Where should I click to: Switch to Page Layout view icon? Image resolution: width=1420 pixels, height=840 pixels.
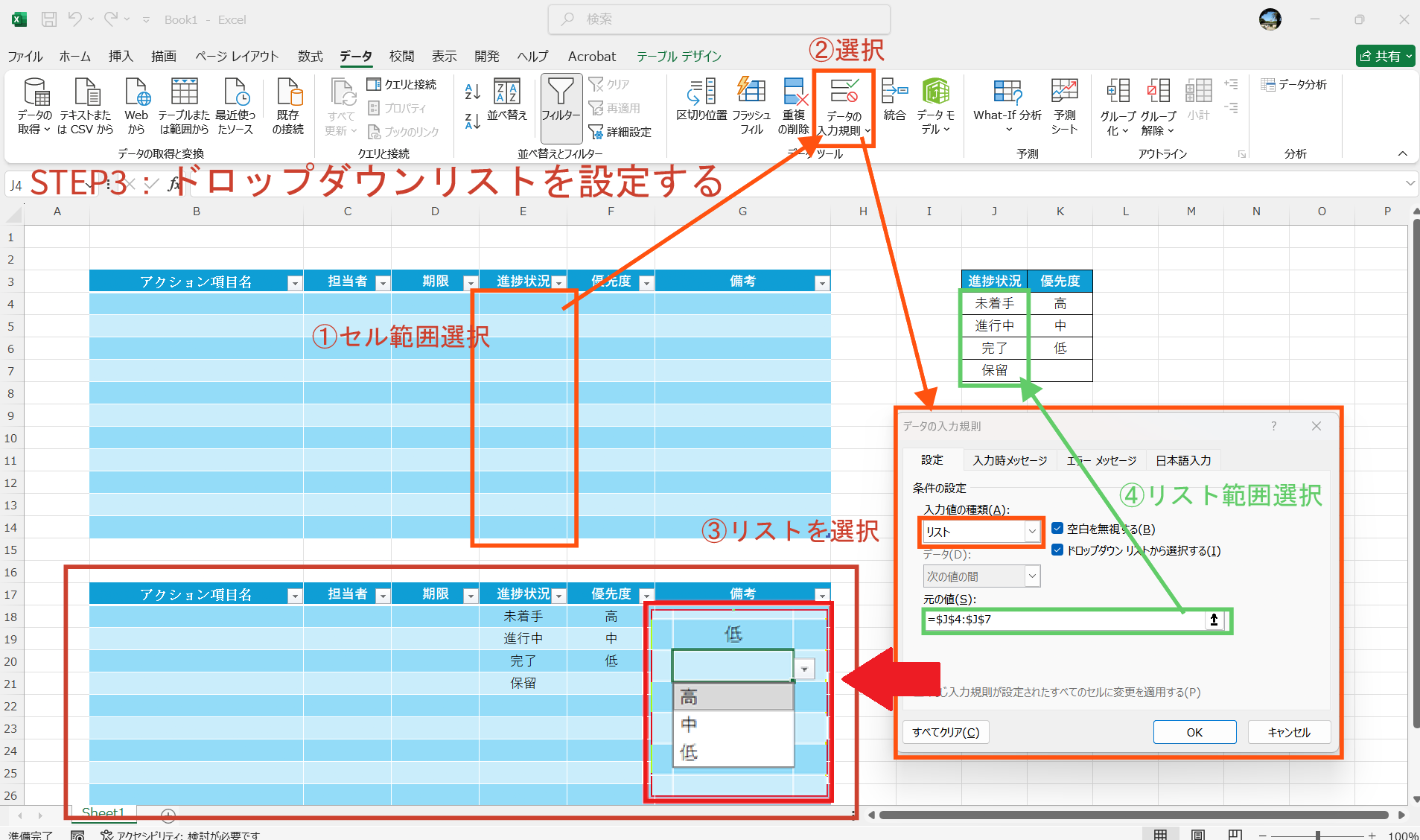coord(1198,835)
